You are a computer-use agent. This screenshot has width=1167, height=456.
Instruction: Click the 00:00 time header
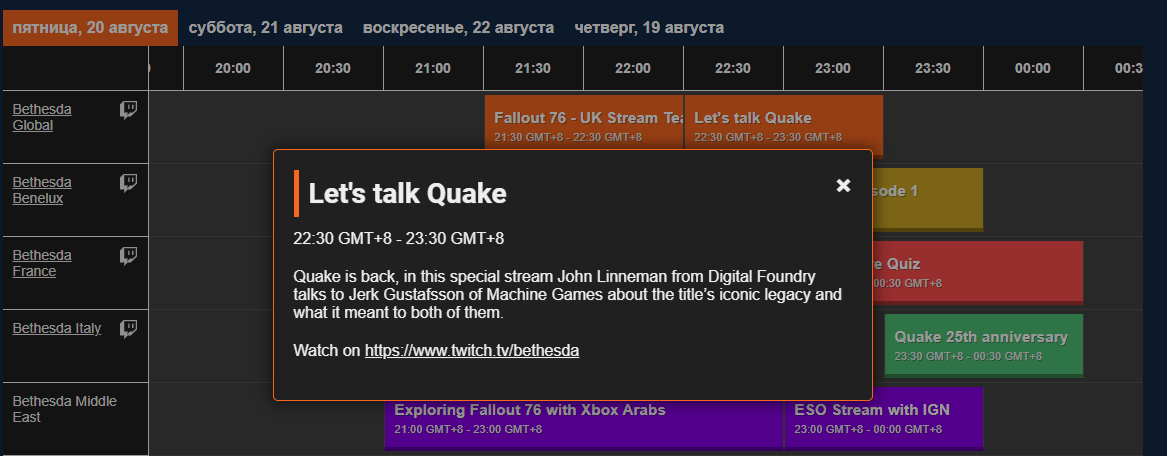tap(1033, 68)
